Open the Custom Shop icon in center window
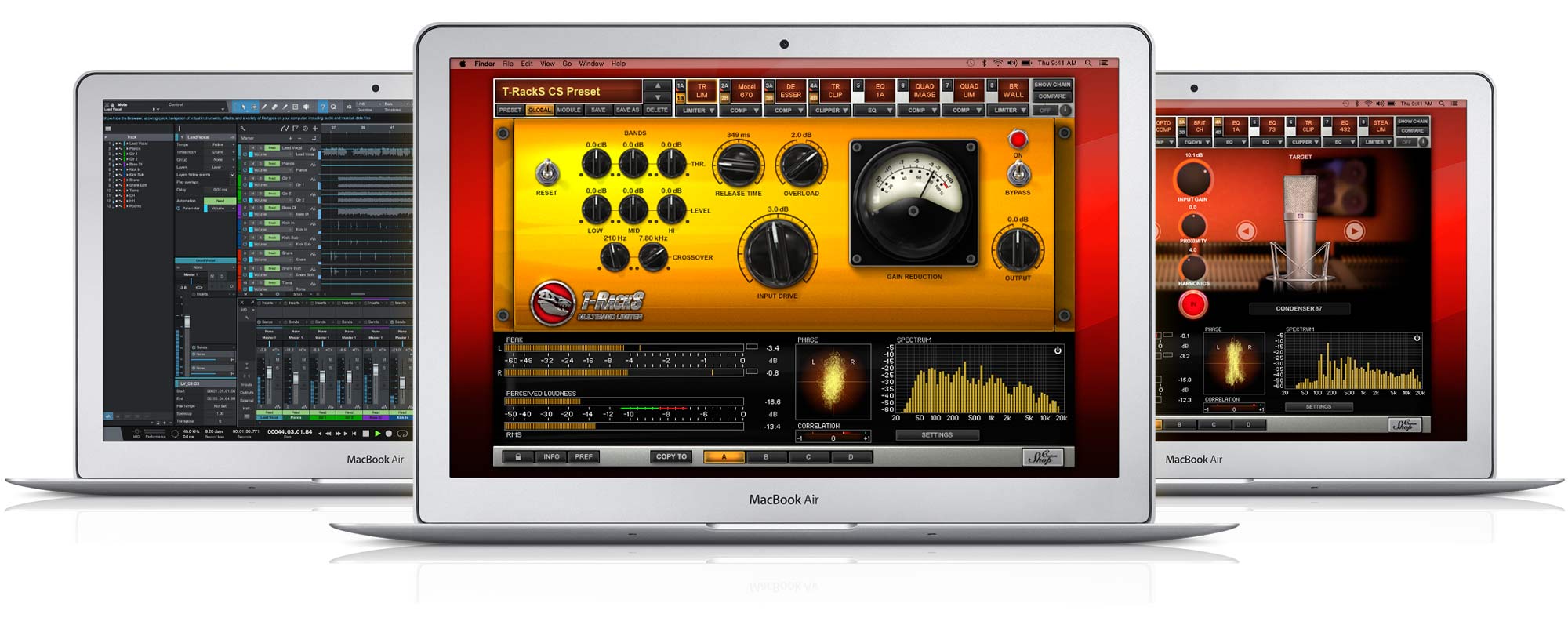 click(x=1042, y=457)
